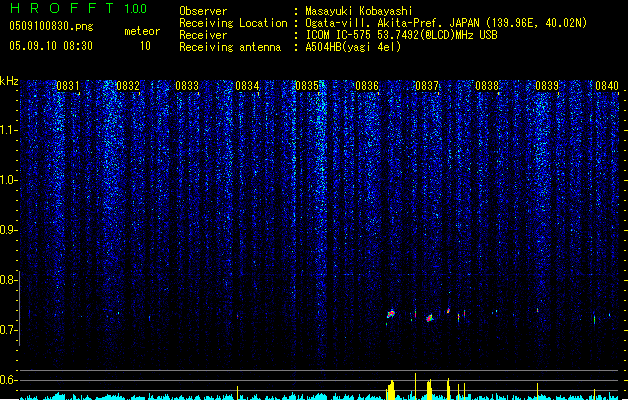The height and width of the screenshot is (400, 629).
Task: Click the bright meteor echo just after 0836
Action: pos(391,314)
